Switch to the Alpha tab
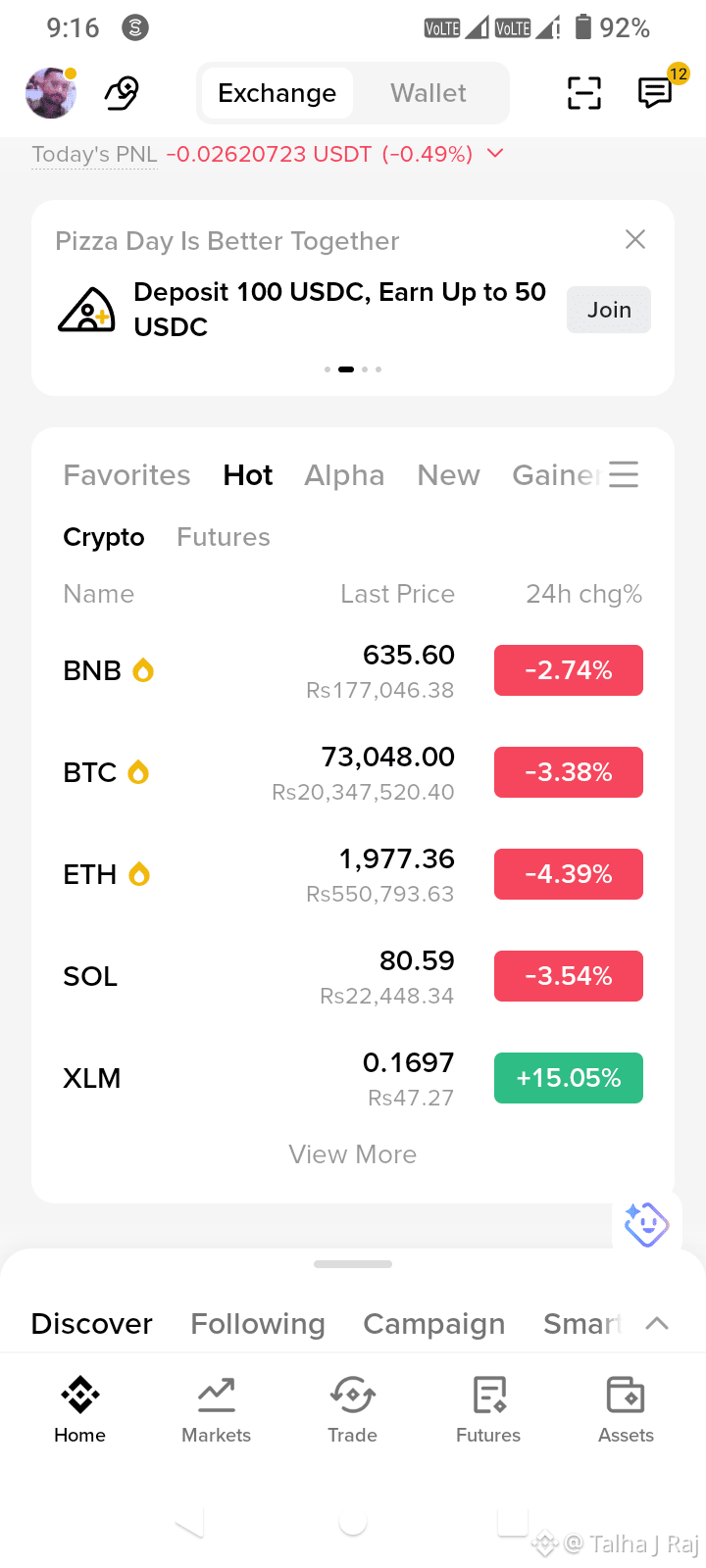The width and height of the screenshot is (706, 1568). pos(344,475)
